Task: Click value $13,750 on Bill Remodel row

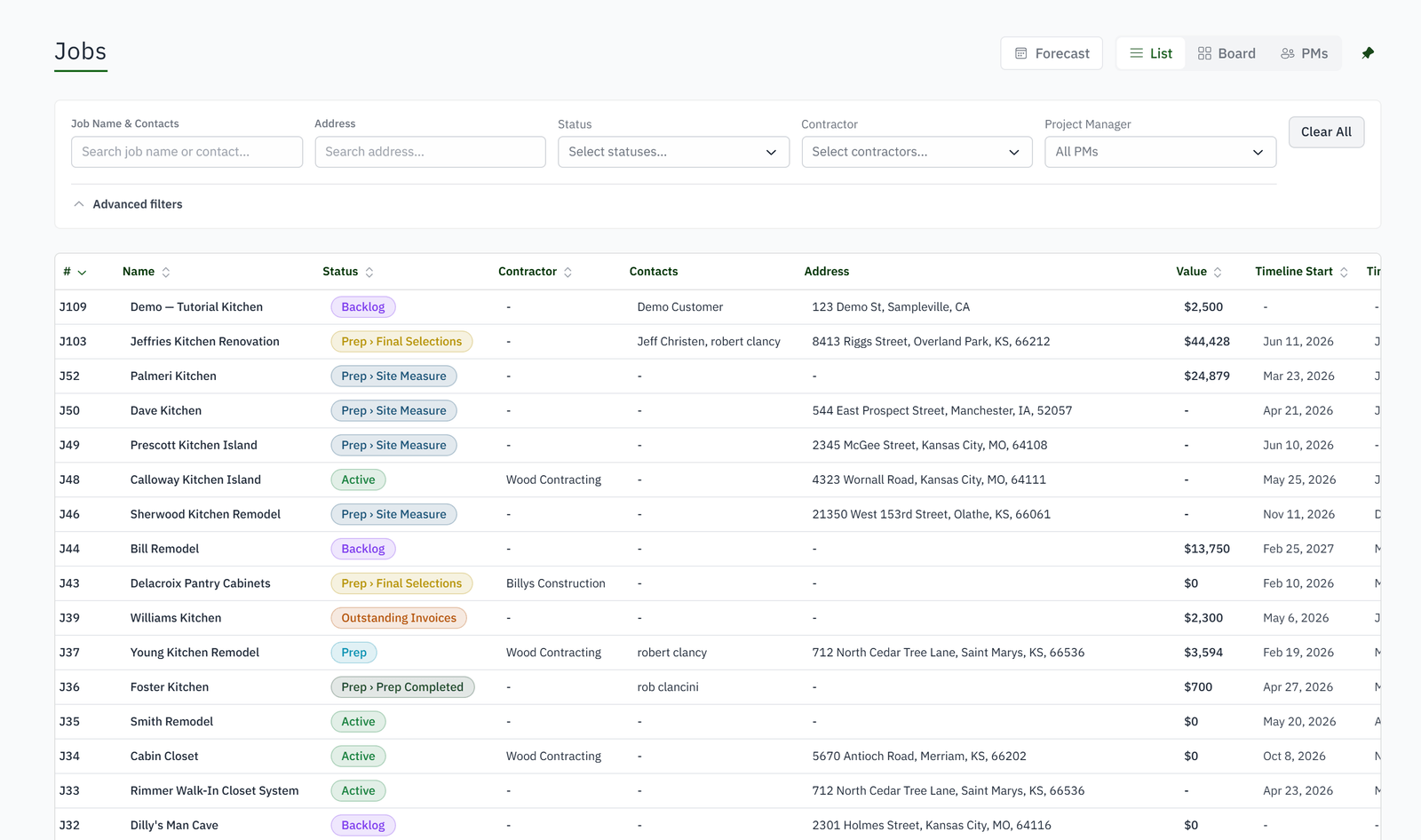Action: click(1207, 550)
